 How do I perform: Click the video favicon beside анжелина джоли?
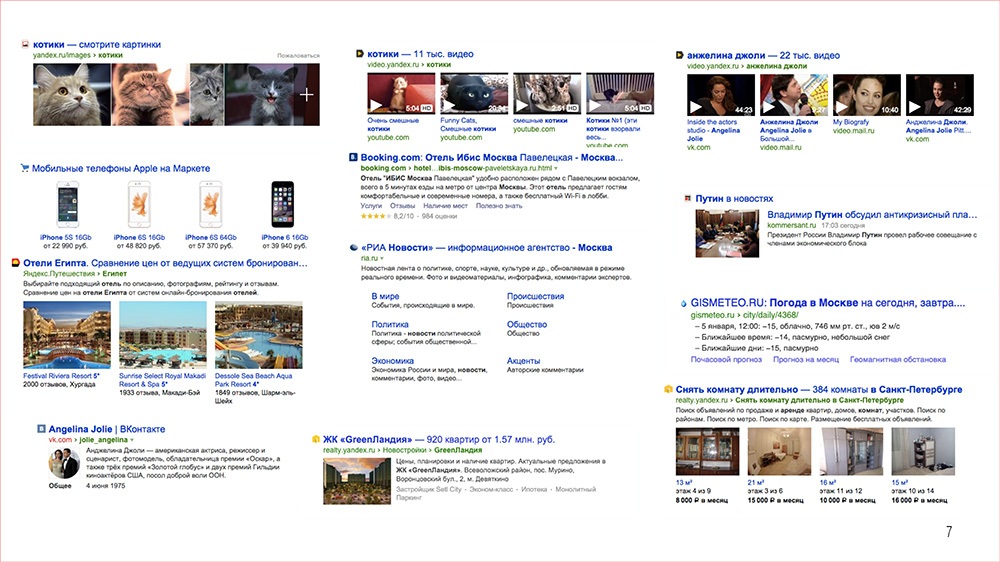(x=680, y=55)
